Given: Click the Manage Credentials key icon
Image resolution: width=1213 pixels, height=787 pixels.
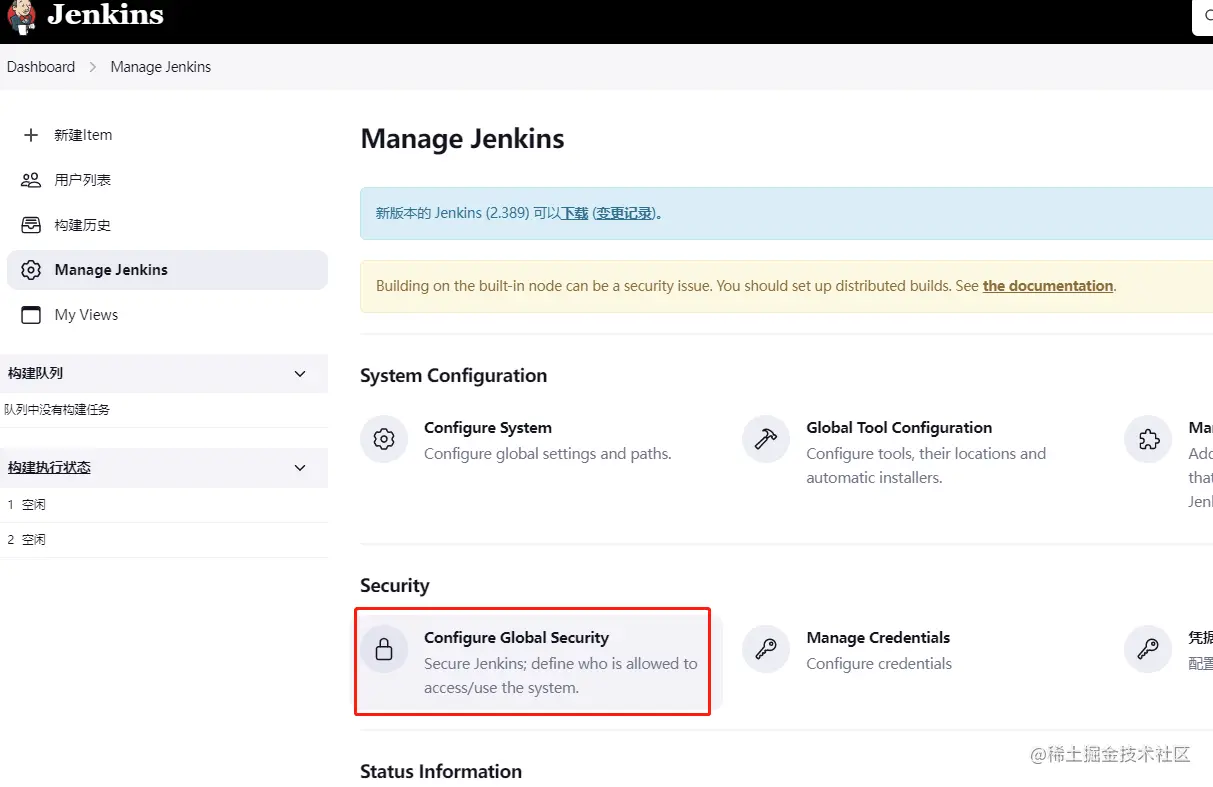Looking at the screenshot, I should 766,649.
